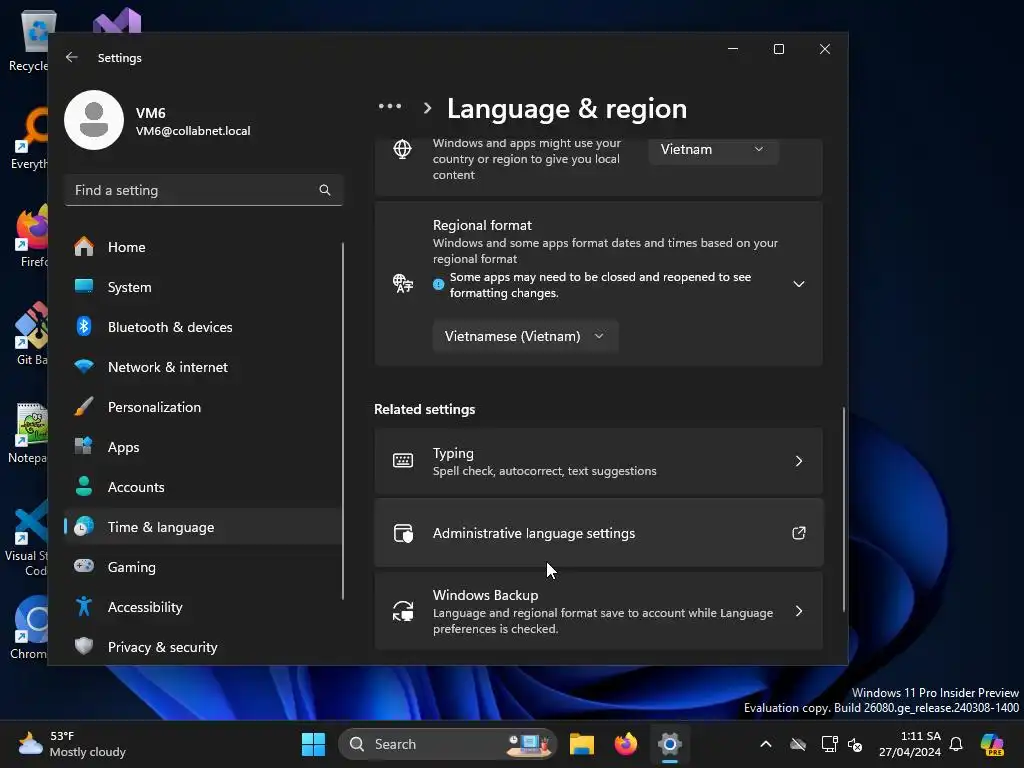The height and width of the screenshot is (768, 1024).
Task: Expand the breadcrumb ellipsis menu
Action: 390,106
